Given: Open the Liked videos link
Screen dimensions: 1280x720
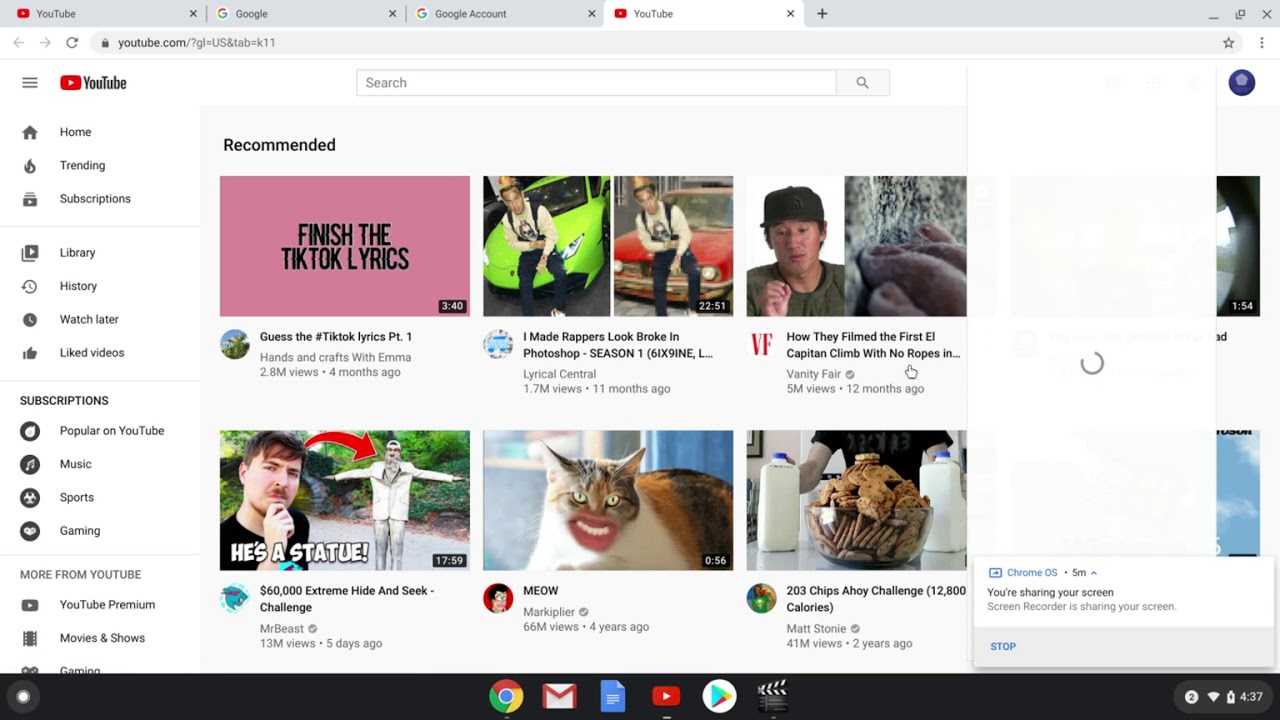Looking at the screenshot, I should click(x=92, y=353).
